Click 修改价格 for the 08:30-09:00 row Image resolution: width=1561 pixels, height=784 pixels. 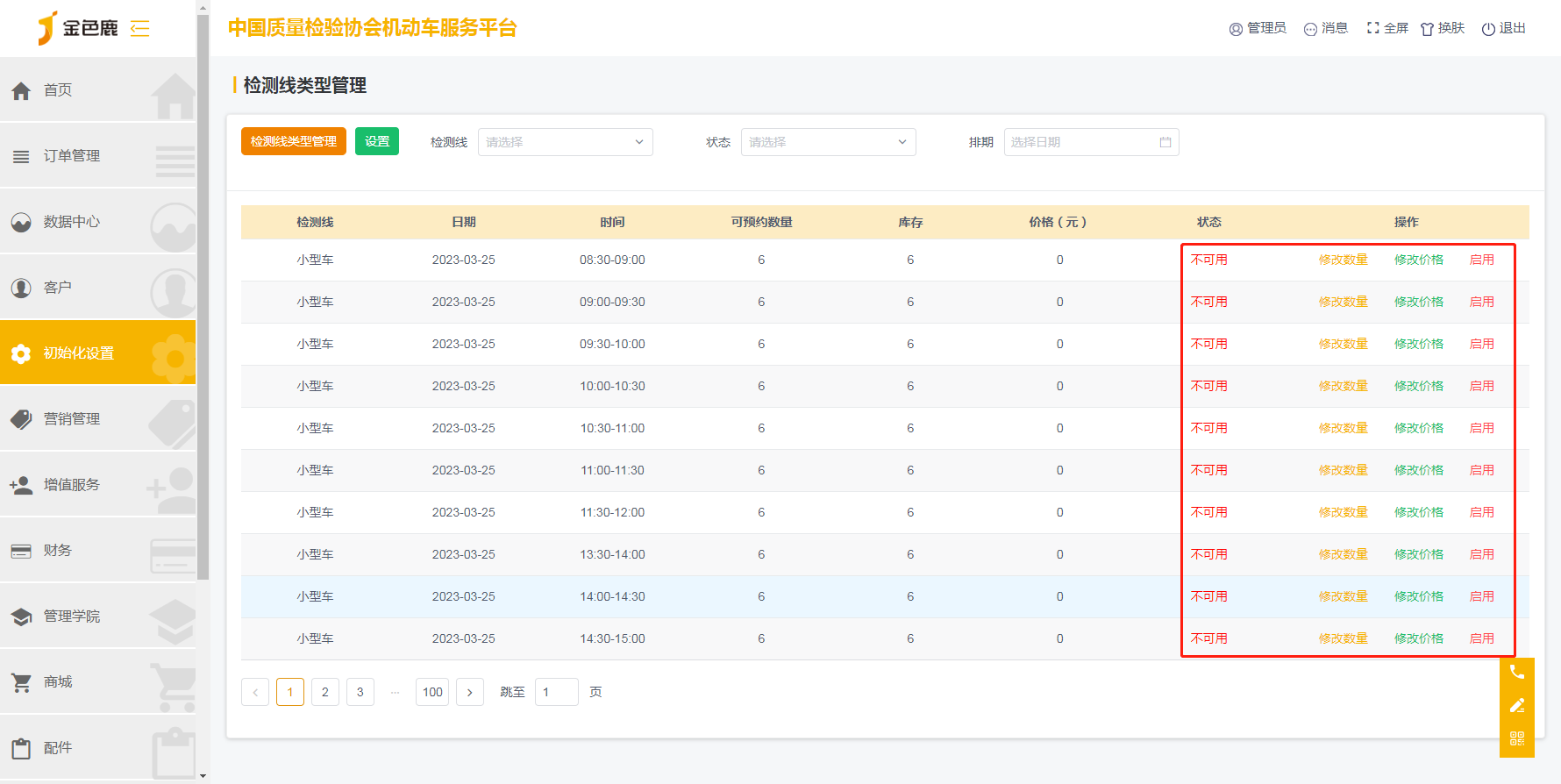click(1419, 260)
